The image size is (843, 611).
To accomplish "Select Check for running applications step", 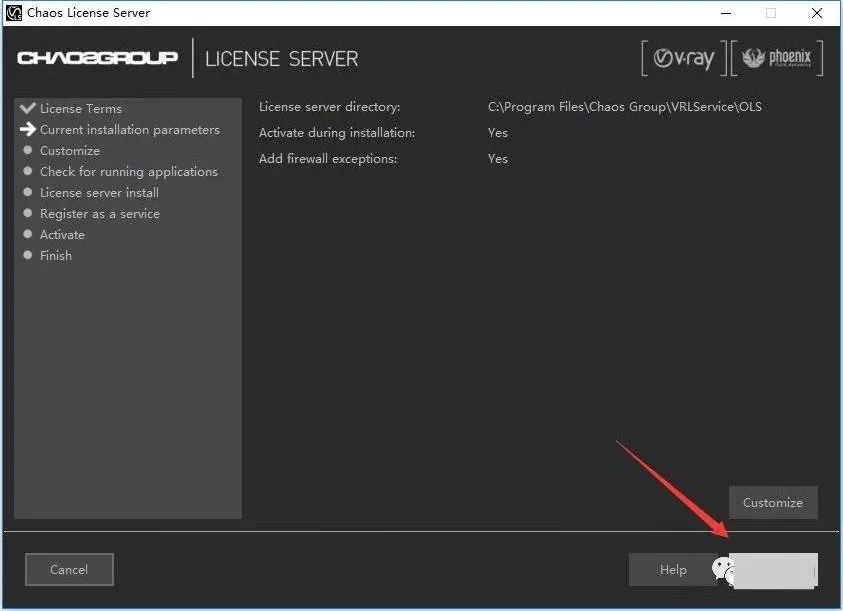I will point(129,172).
